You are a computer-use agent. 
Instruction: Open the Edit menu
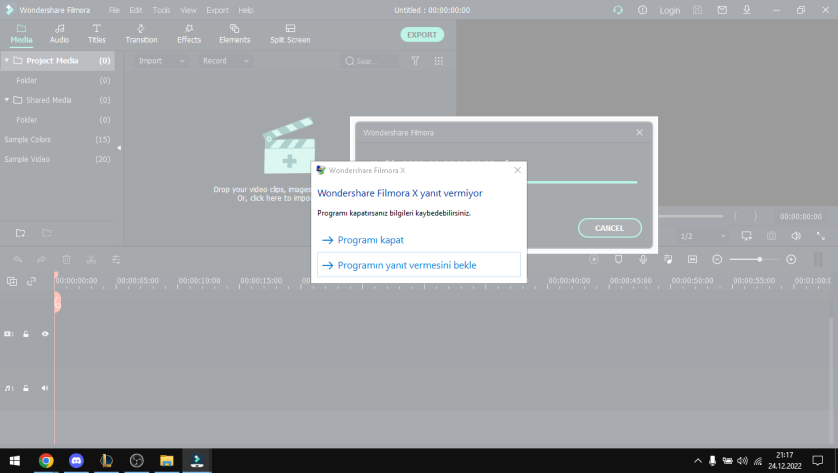(x=136, y=10)
